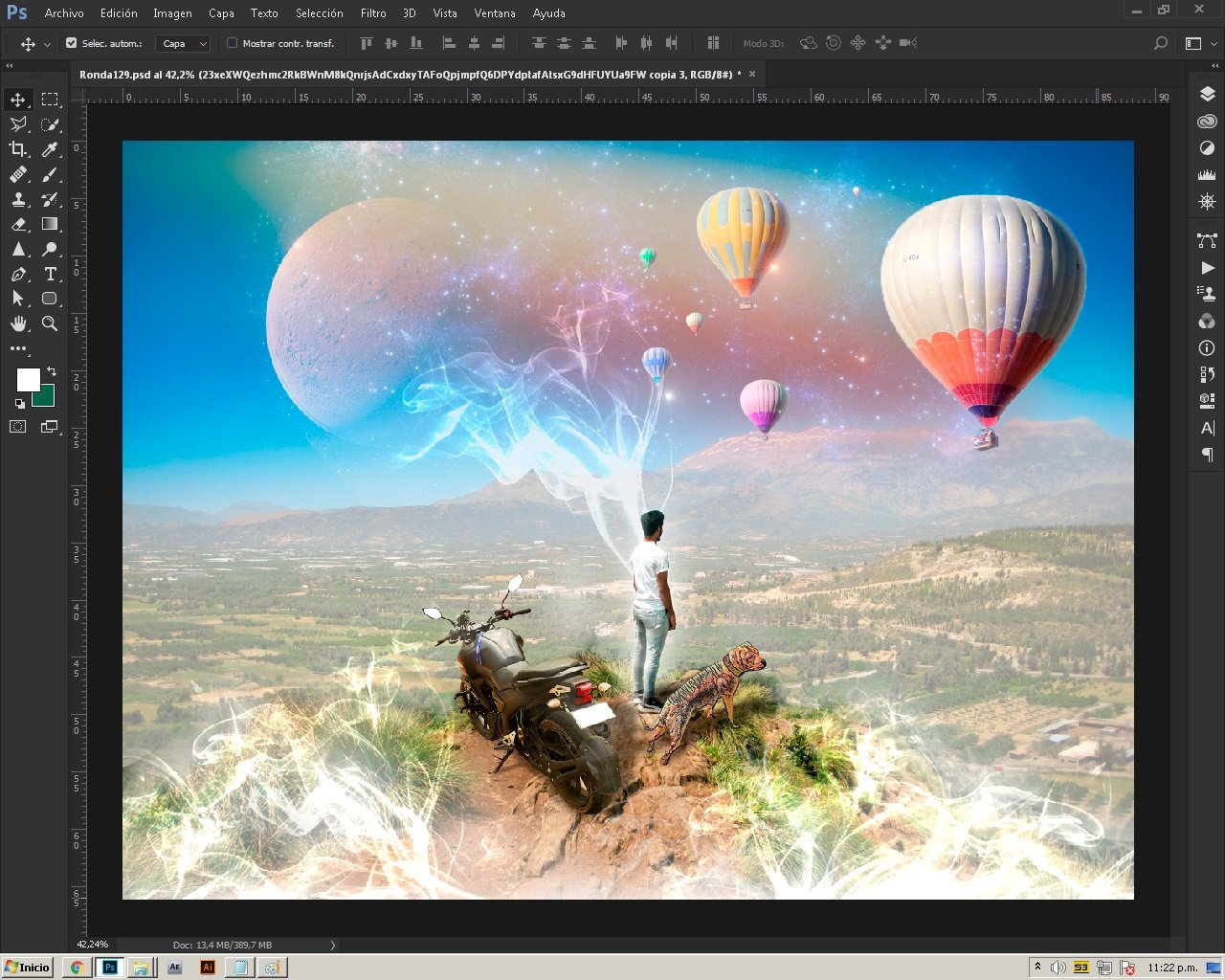Edit the 42,24% zoom level field

[93, 945]
